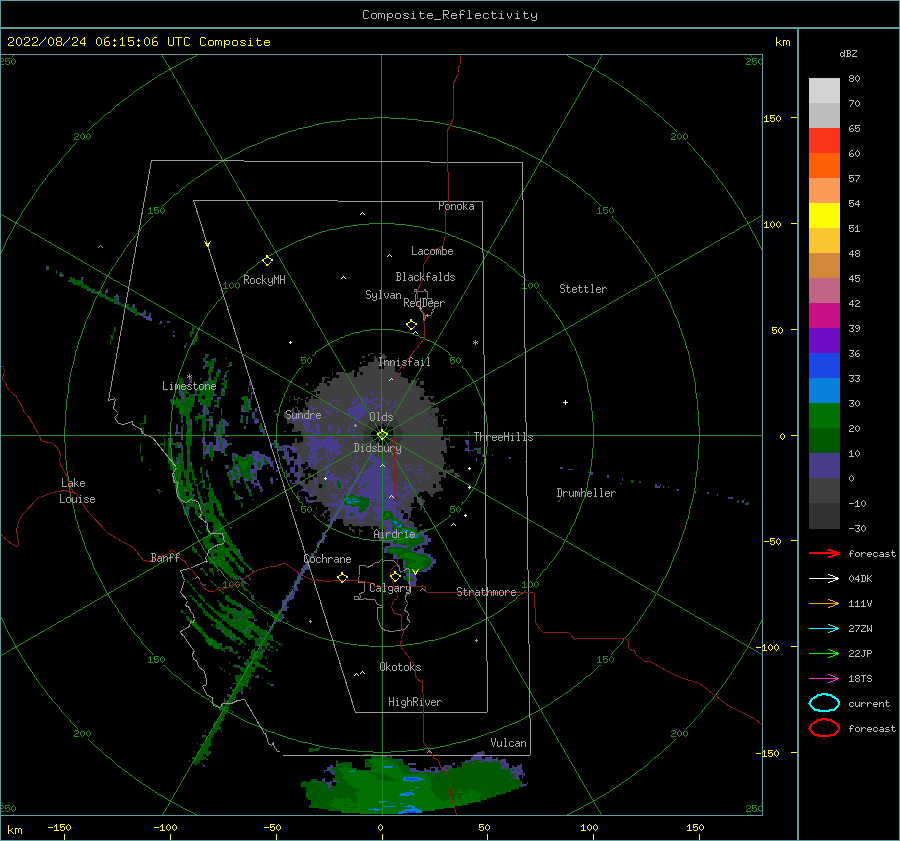Image resolution: width=900 pixels, height=841 pixels.
Task: Click the yellow diamond marker below RedDeer
Action: (x=412, y=325)
